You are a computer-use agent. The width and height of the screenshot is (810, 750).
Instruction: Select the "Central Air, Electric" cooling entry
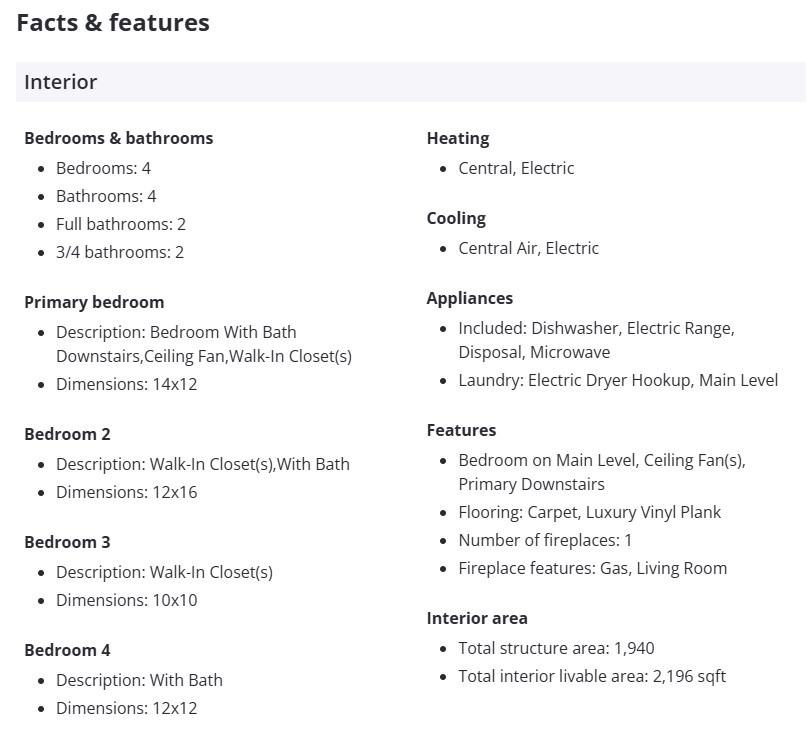click(528, 248)
